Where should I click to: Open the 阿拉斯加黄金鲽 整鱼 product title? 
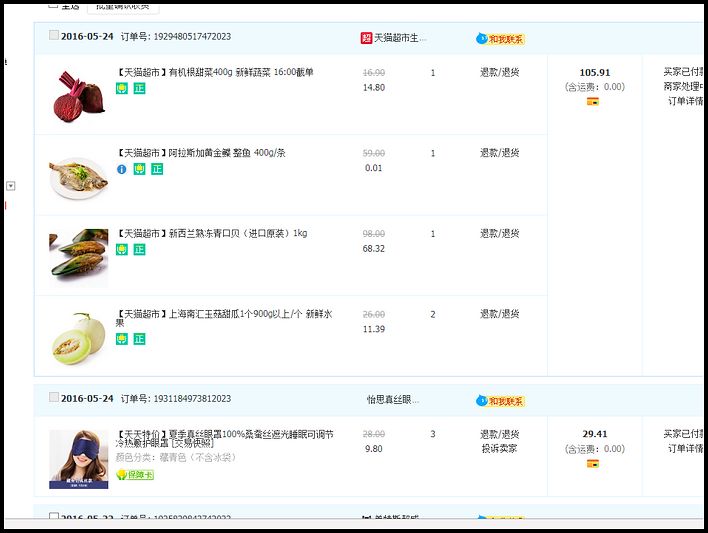click(200, 153)
